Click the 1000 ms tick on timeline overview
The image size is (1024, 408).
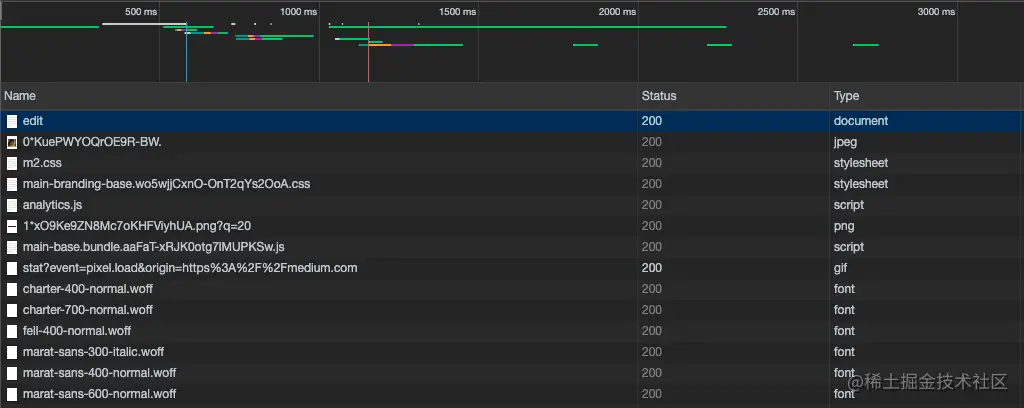(298, 12)
